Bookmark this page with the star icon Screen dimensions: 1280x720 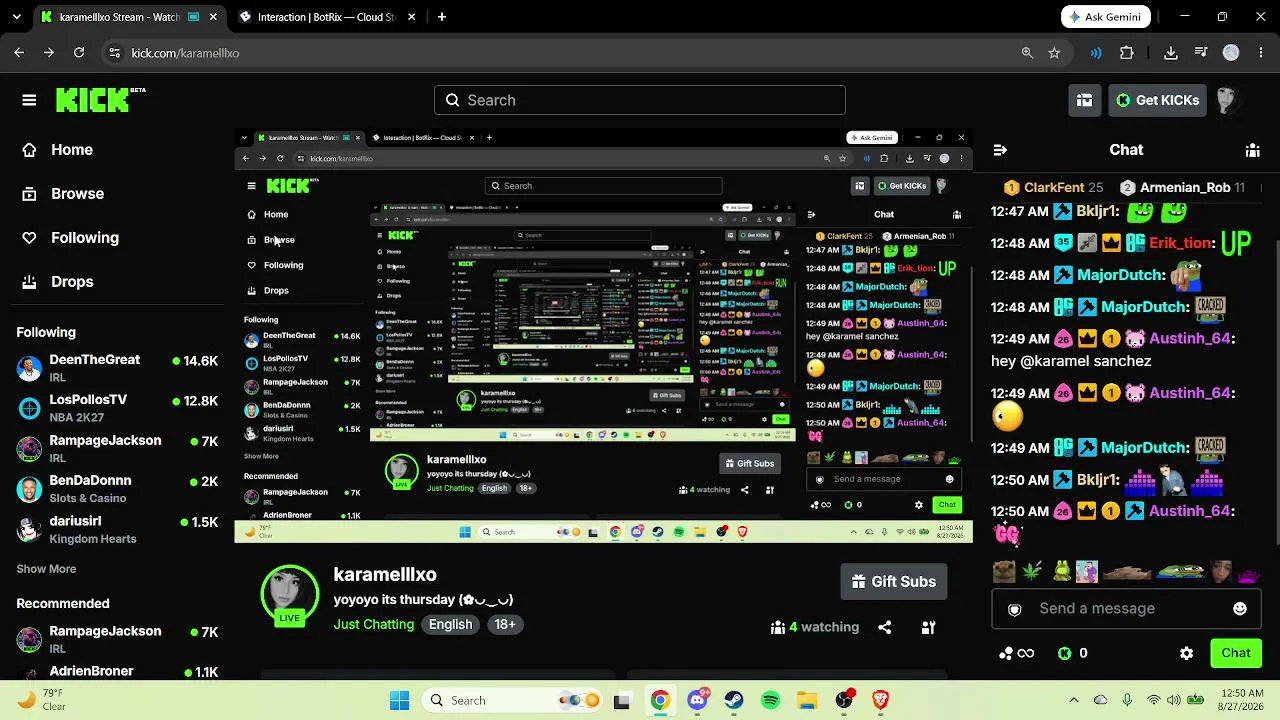point(1054,53)
